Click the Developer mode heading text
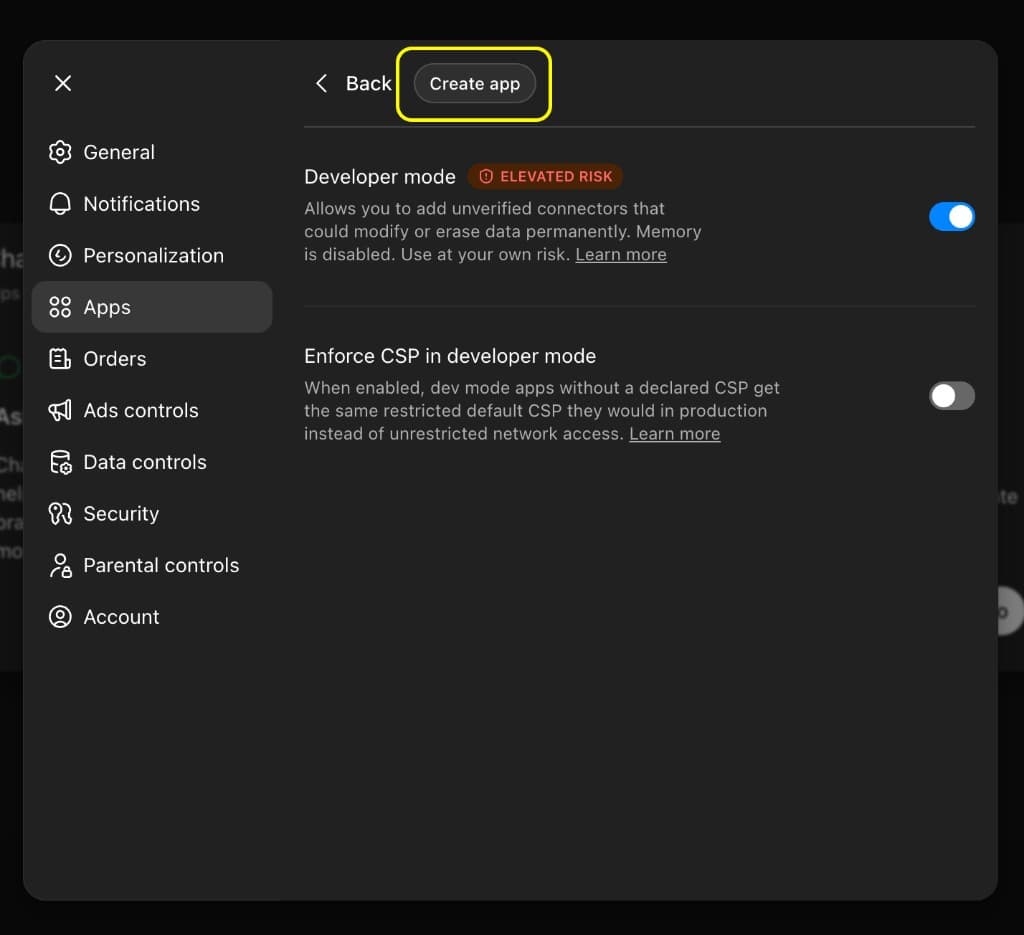The width and height of the screenshot is (1024, 935). coord(379,177)
